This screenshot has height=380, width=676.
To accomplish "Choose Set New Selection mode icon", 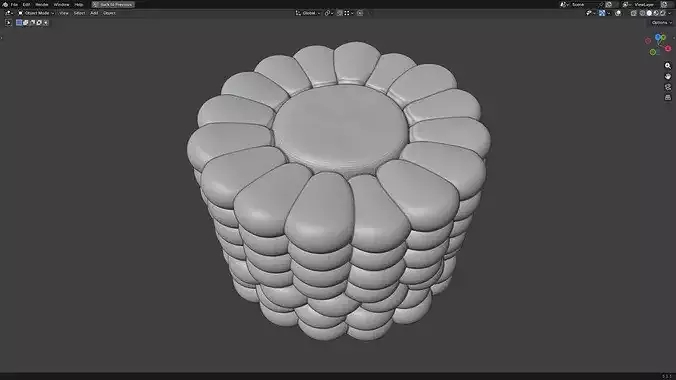I will [x=19, y=22].
